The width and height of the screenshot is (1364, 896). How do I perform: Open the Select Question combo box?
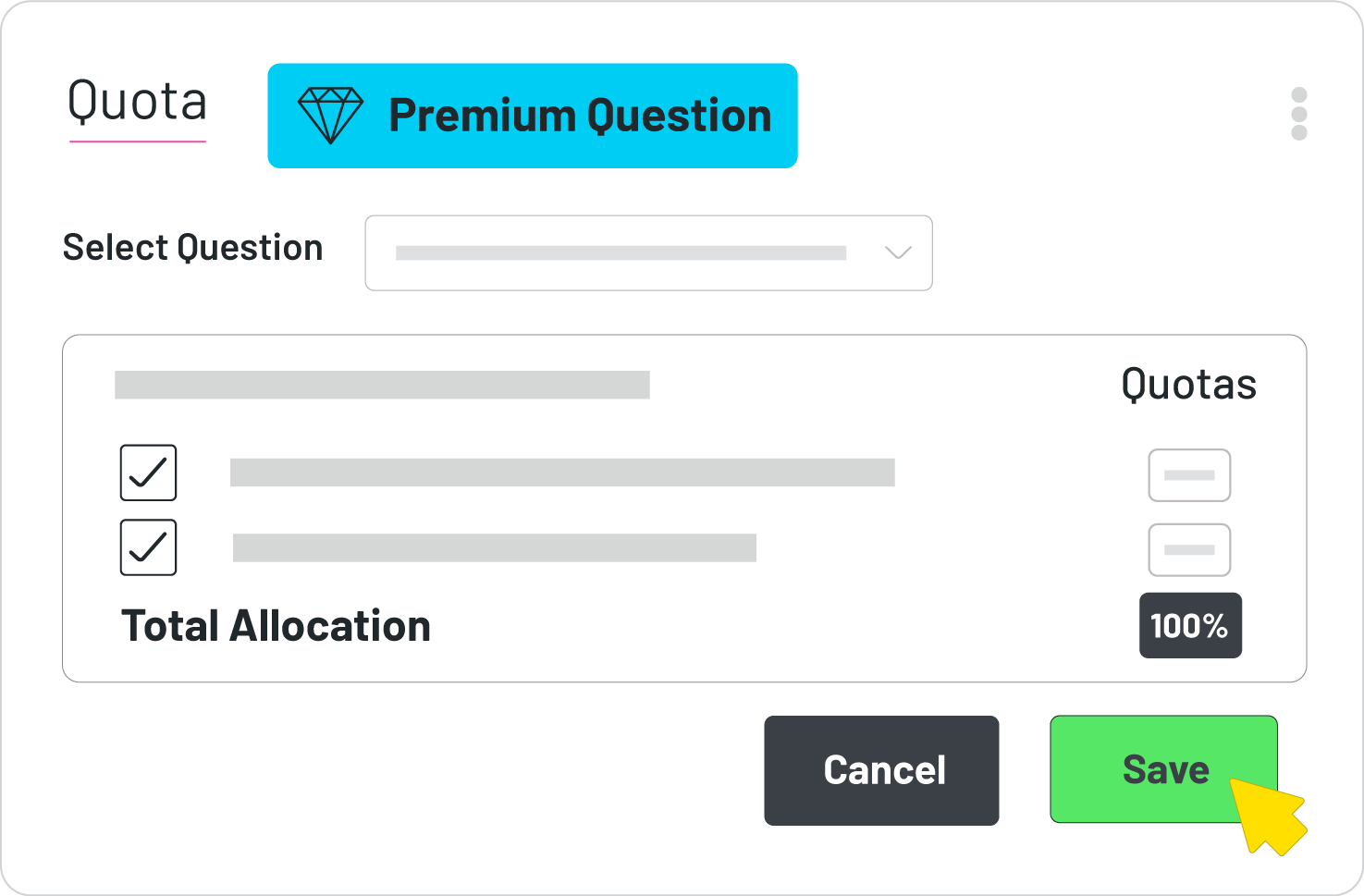click(x=647, y=253)
